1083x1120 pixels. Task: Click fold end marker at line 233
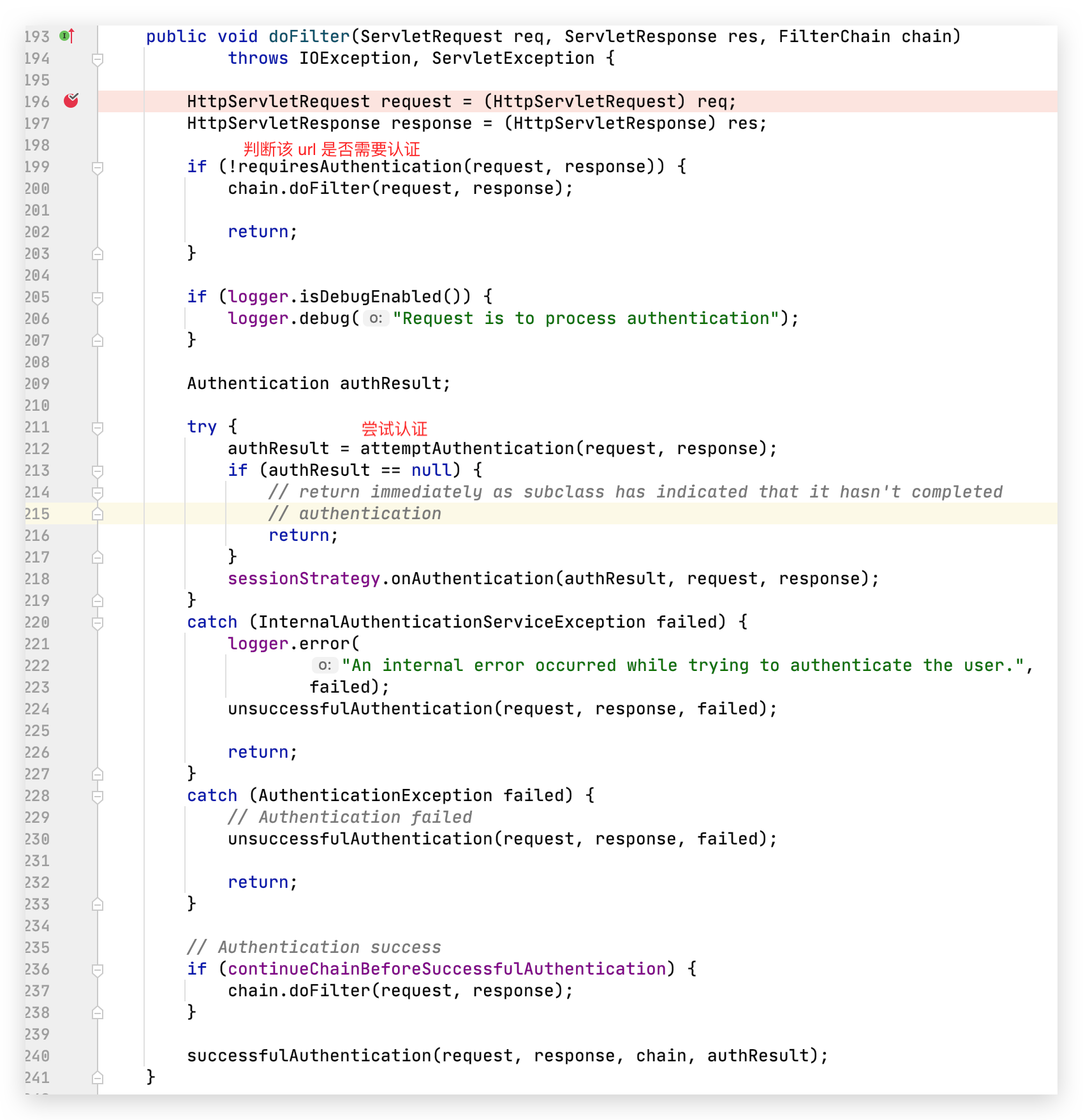[x=98, y=904]
